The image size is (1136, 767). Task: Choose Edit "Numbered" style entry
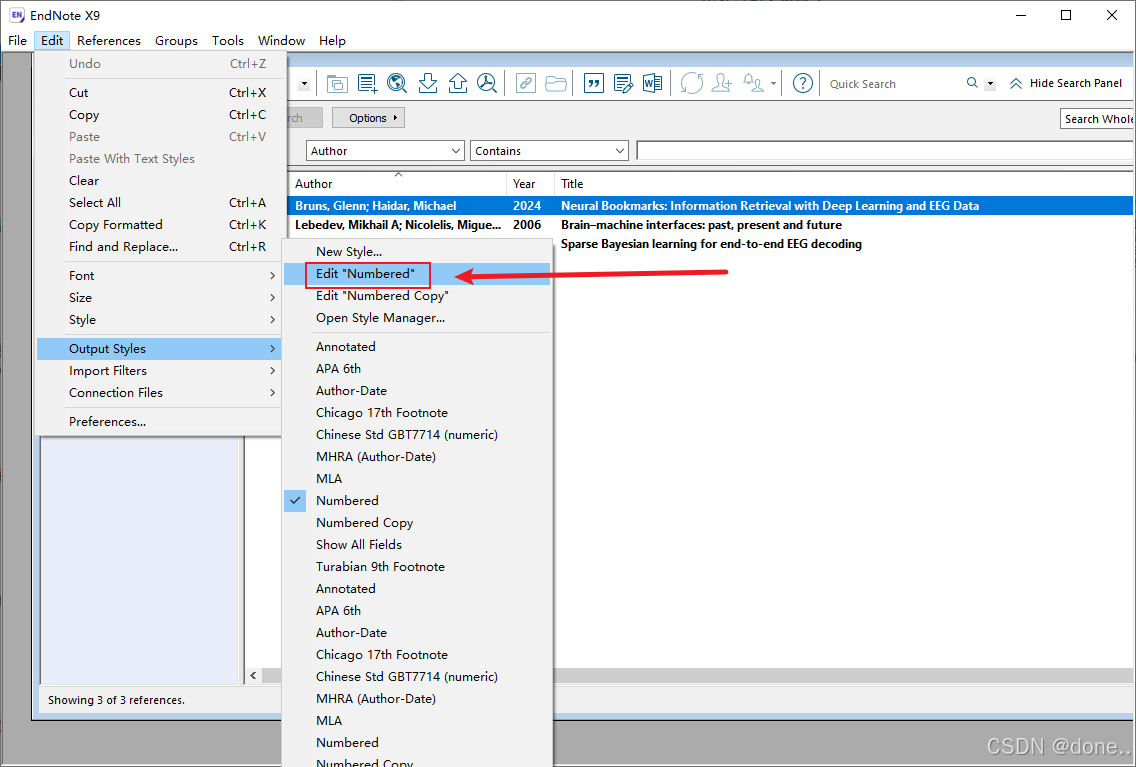click(417, 274)
